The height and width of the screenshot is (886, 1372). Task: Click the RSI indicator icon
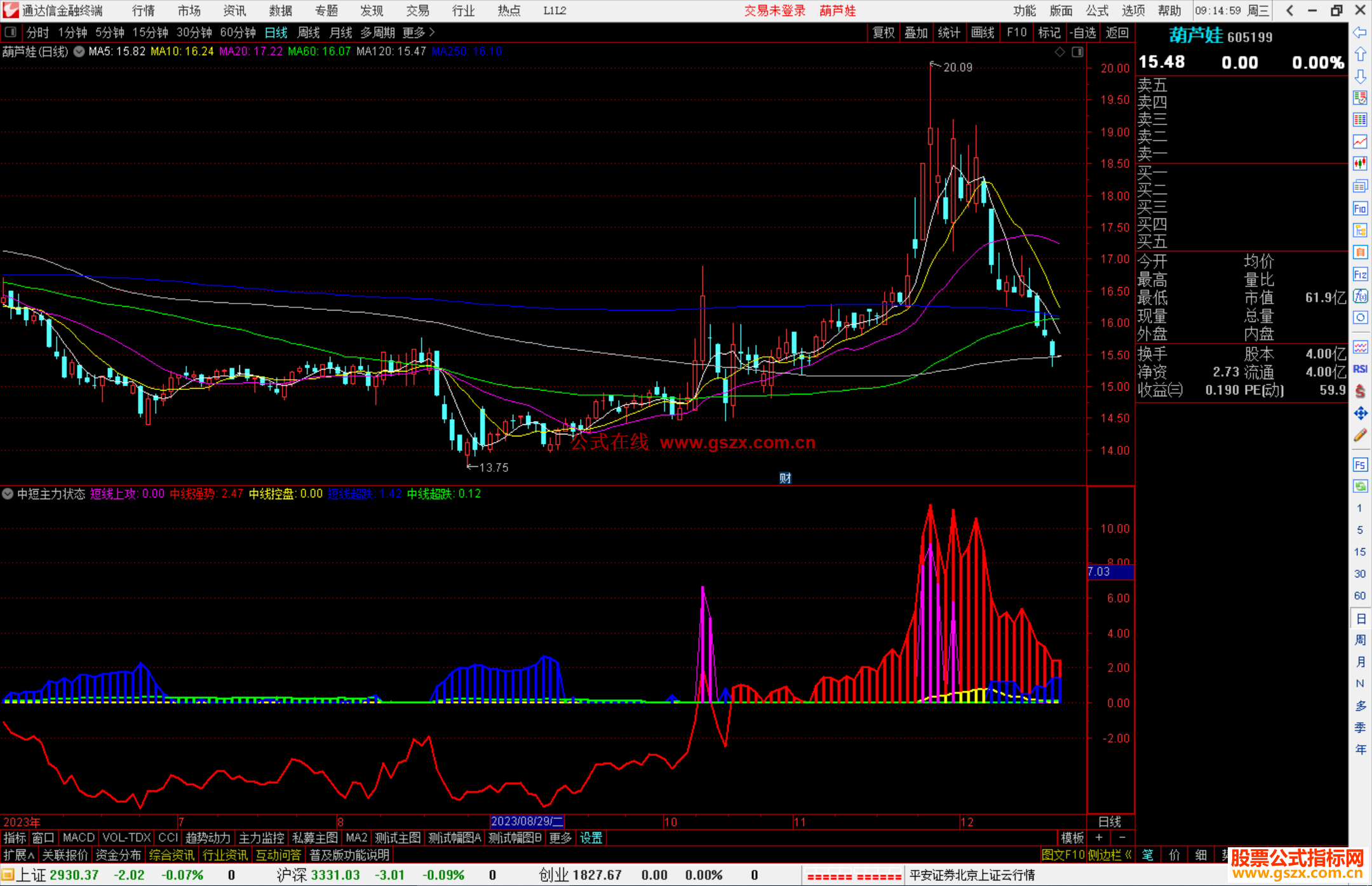[x=1360, y=369]
